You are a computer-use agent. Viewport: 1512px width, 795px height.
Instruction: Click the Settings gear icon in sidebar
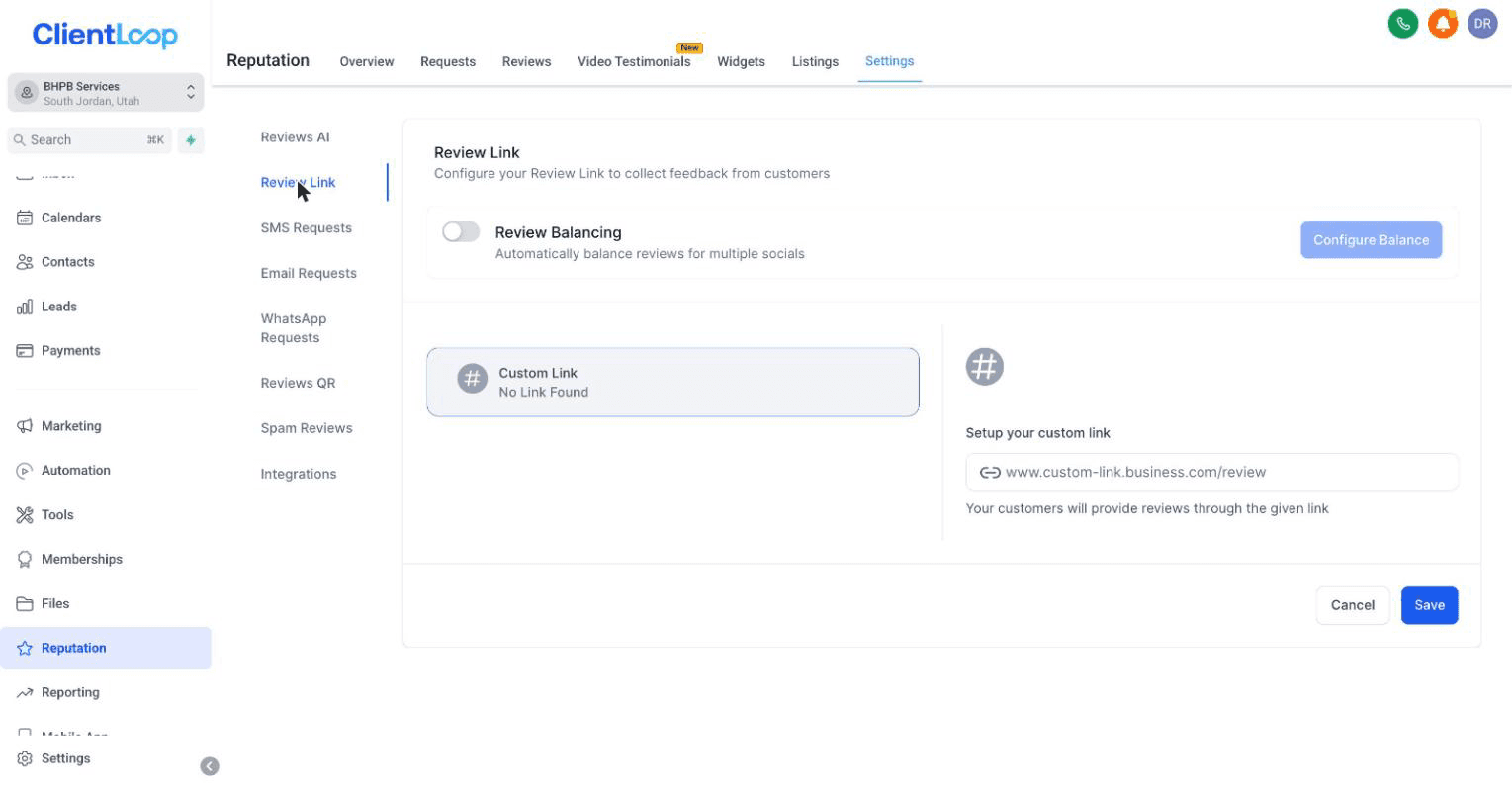[25, 758]
